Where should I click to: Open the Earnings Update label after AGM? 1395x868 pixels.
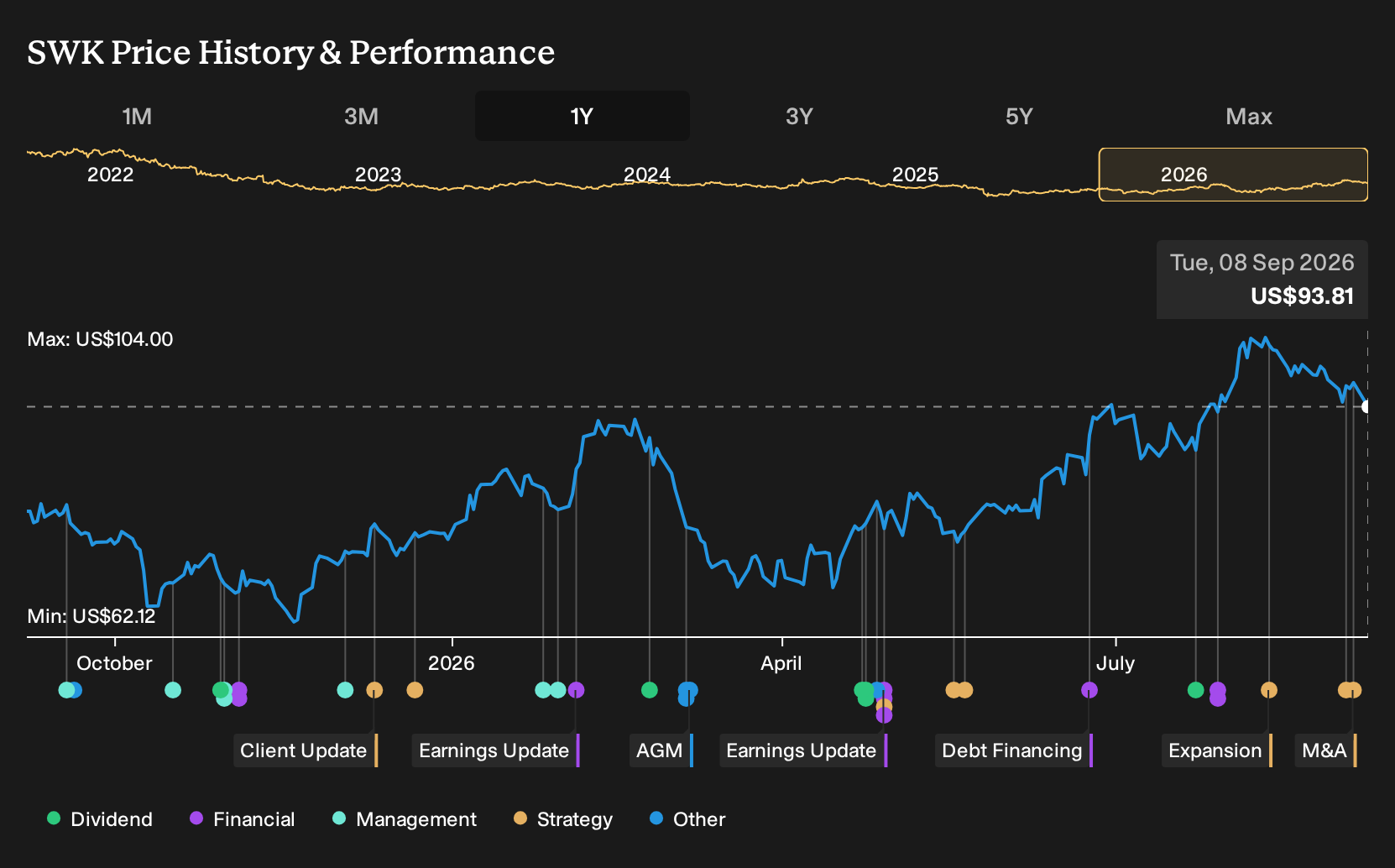click(803, 750)
